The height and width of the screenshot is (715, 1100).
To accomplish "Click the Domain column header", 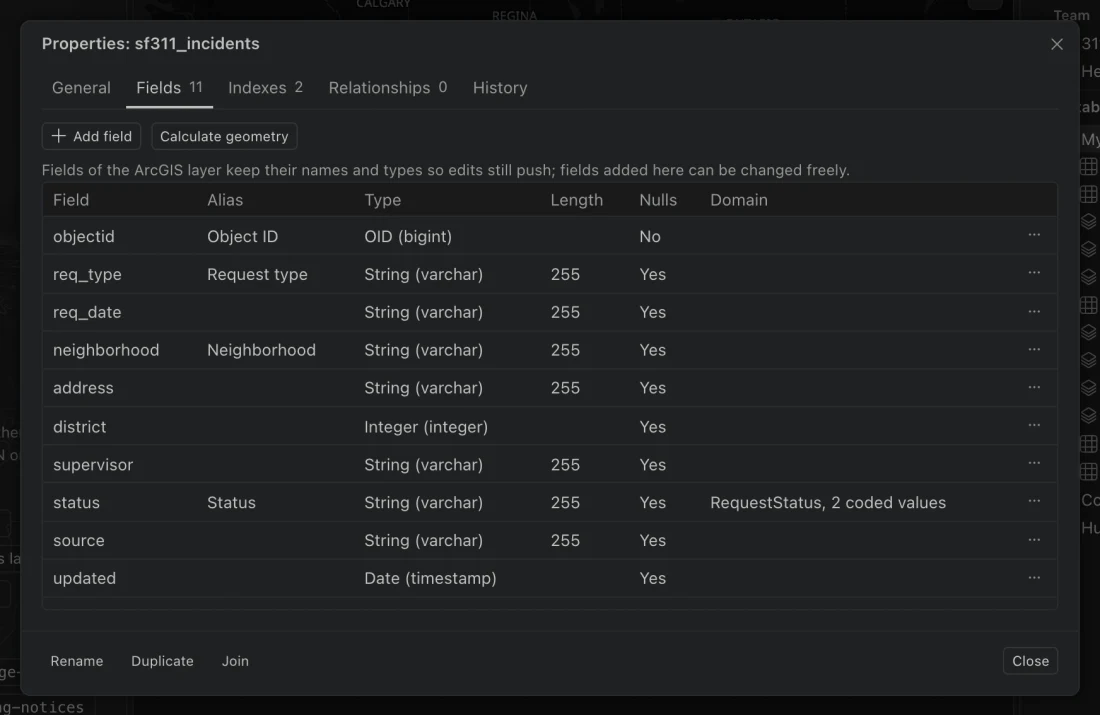I will [739, 200].
